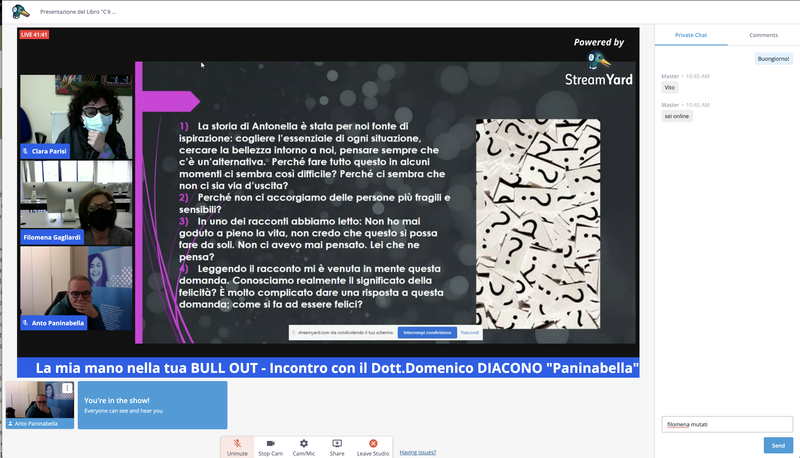This screenshot has height=458, width=800.
Task: Switch to the Private Chat tab
Action: click(x=691, y=35)
